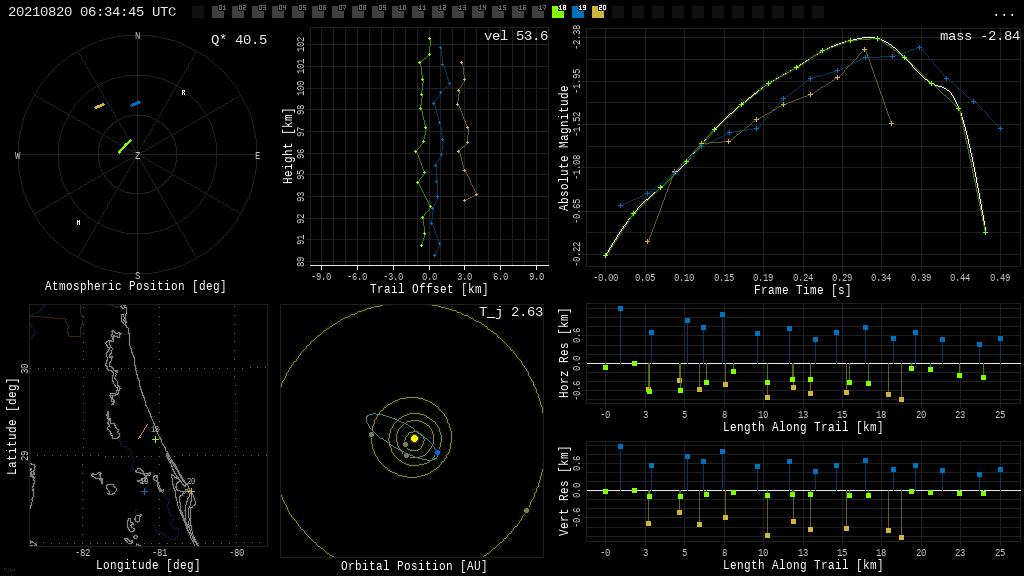Screen dimensions: 1024x576
Task: Click the yellow Sun in orbital plot
Action: tap(414, 438)
